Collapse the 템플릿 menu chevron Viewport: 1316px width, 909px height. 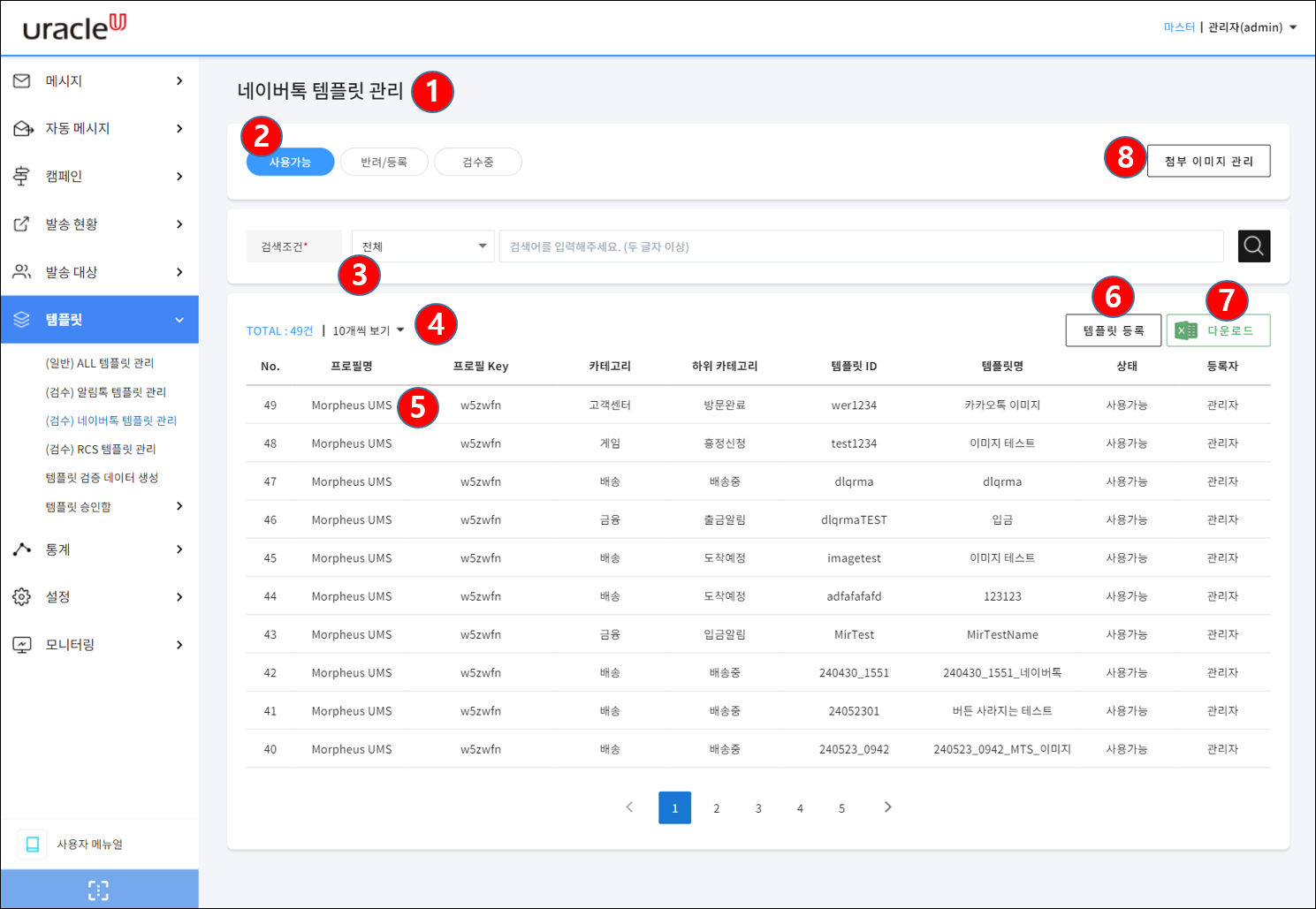(179, 320)
